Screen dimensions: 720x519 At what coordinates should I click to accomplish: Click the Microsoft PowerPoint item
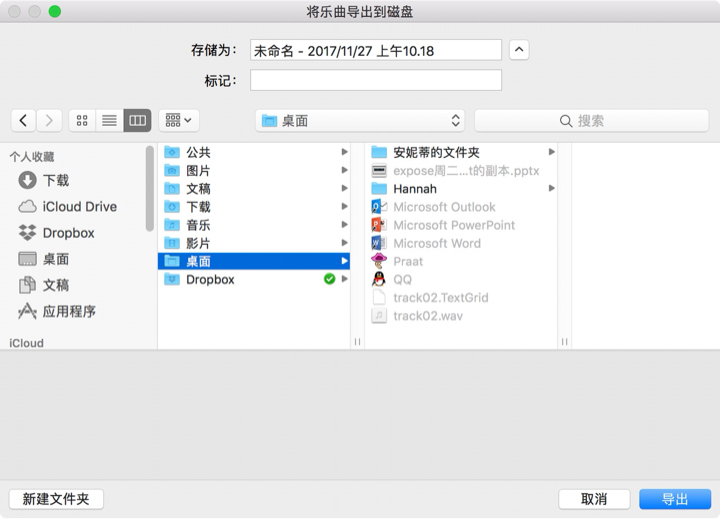point(461,225)
